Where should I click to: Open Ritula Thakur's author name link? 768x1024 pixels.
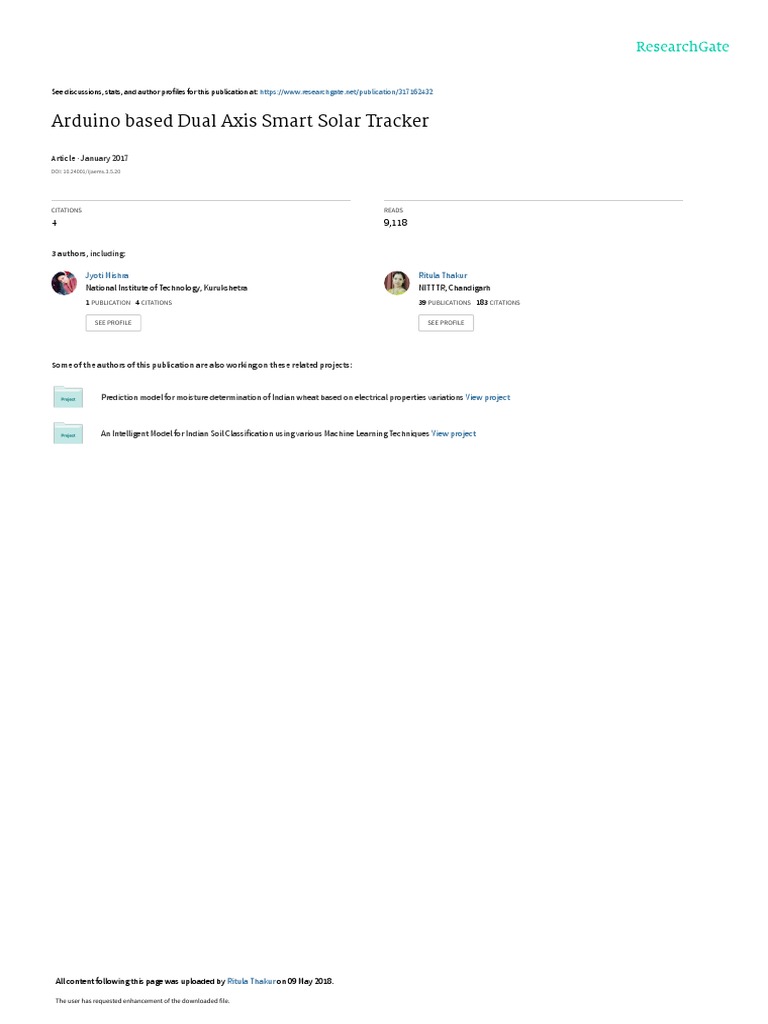pyautogui.click(x=443, y=276)
